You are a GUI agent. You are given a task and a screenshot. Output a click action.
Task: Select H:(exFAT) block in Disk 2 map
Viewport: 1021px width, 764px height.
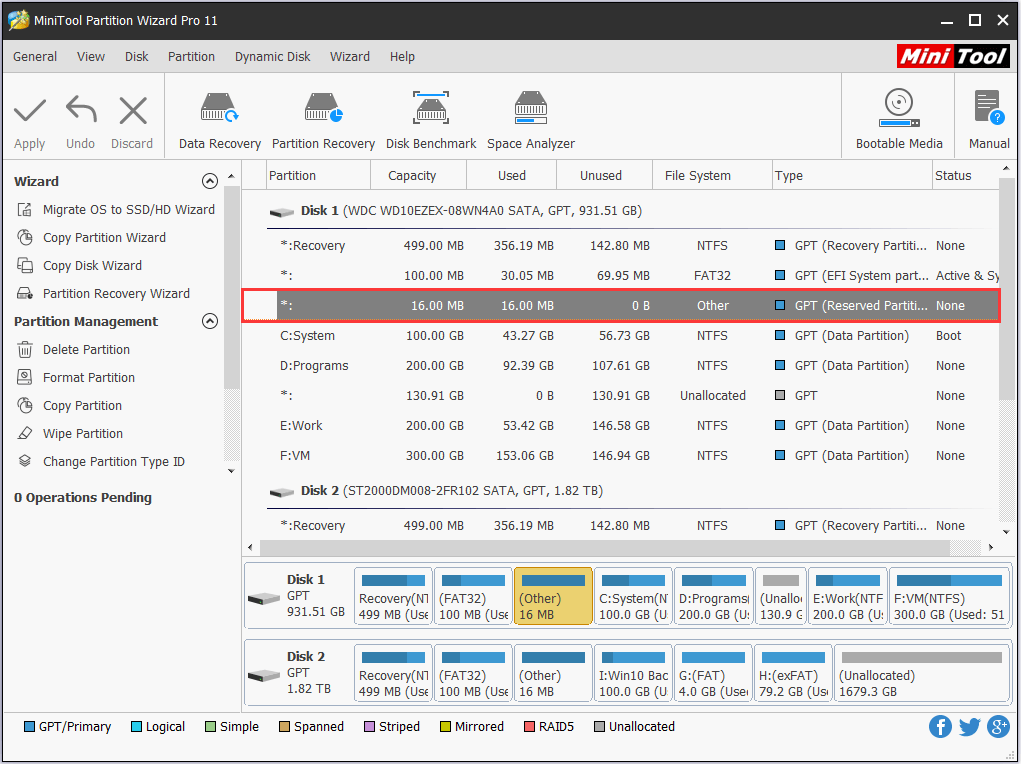pos(793,673)
